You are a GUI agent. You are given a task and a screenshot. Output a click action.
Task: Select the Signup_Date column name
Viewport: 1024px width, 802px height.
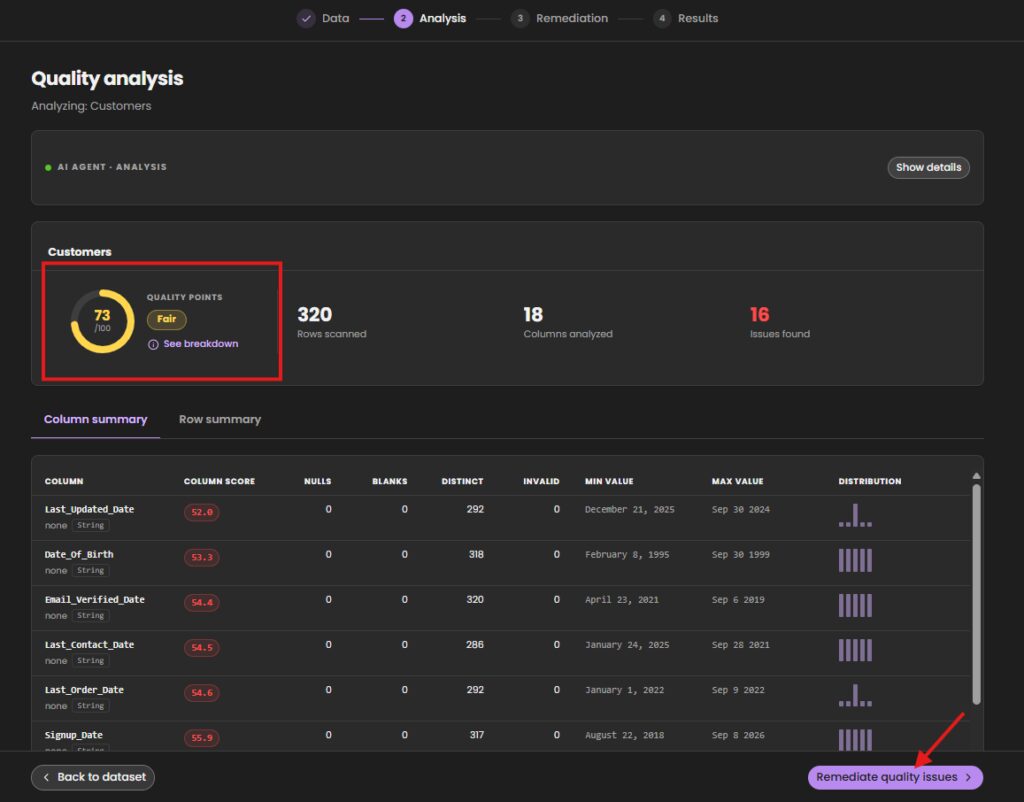click(x=74, y=734)
